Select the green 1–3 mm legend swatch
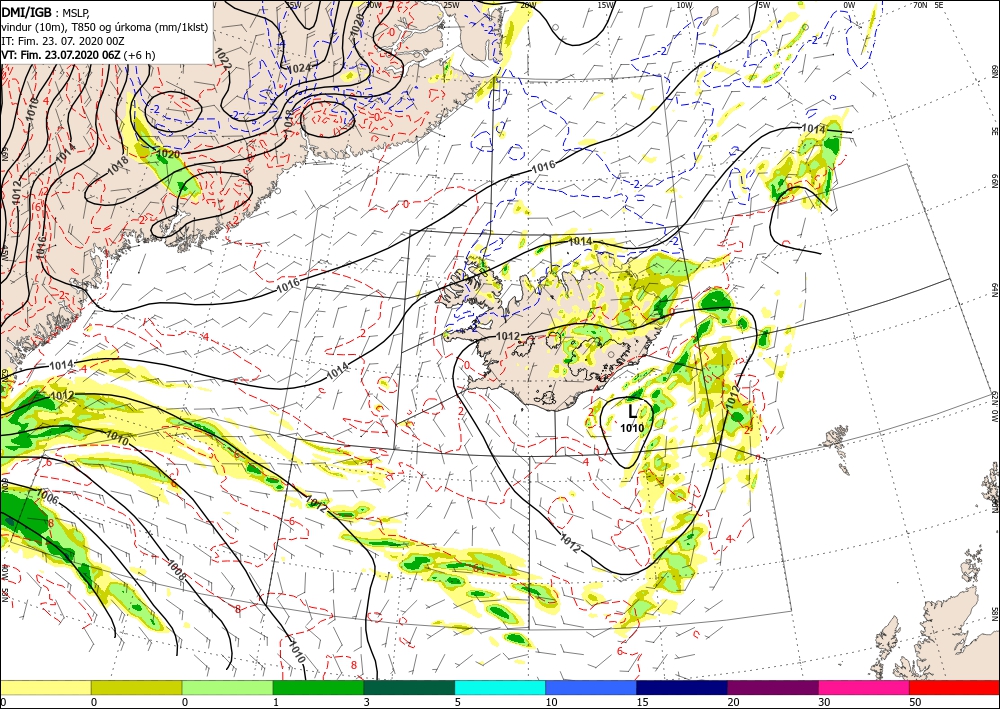This screenshot has height=709, width=1000. pos(318,687)
